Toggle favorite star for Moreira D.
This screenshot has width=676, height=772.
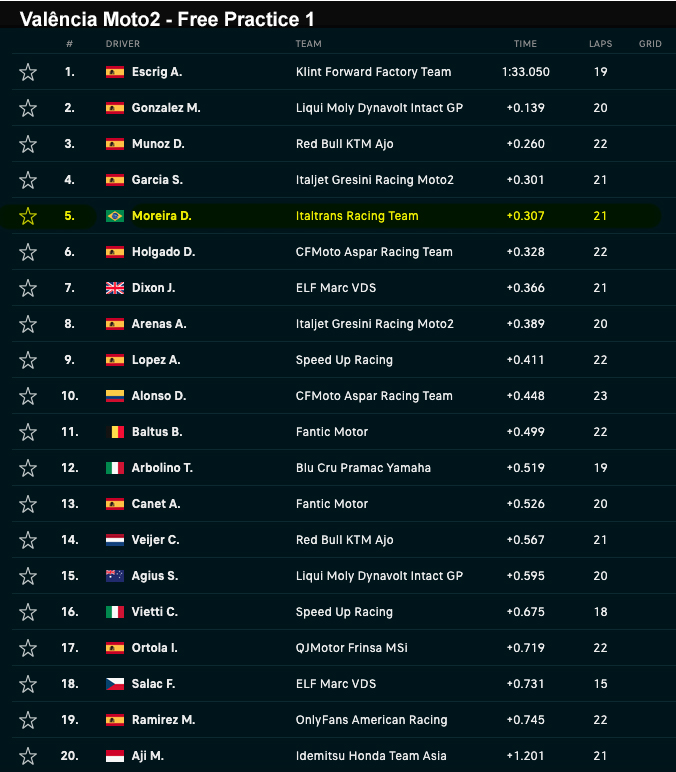[x=28, y=216]
